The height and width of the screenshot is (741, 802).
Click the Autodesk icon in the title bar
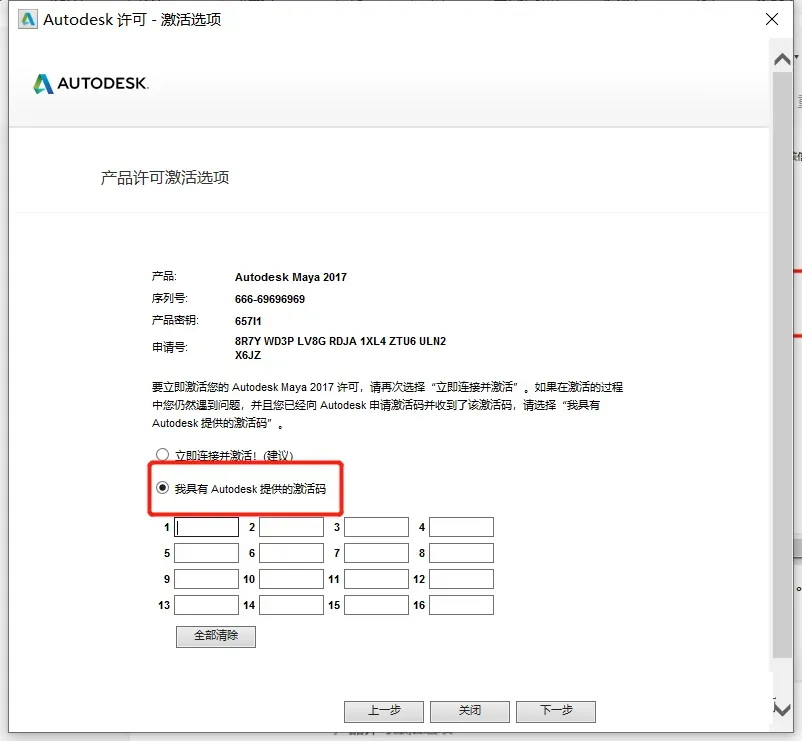coord(28,19)
